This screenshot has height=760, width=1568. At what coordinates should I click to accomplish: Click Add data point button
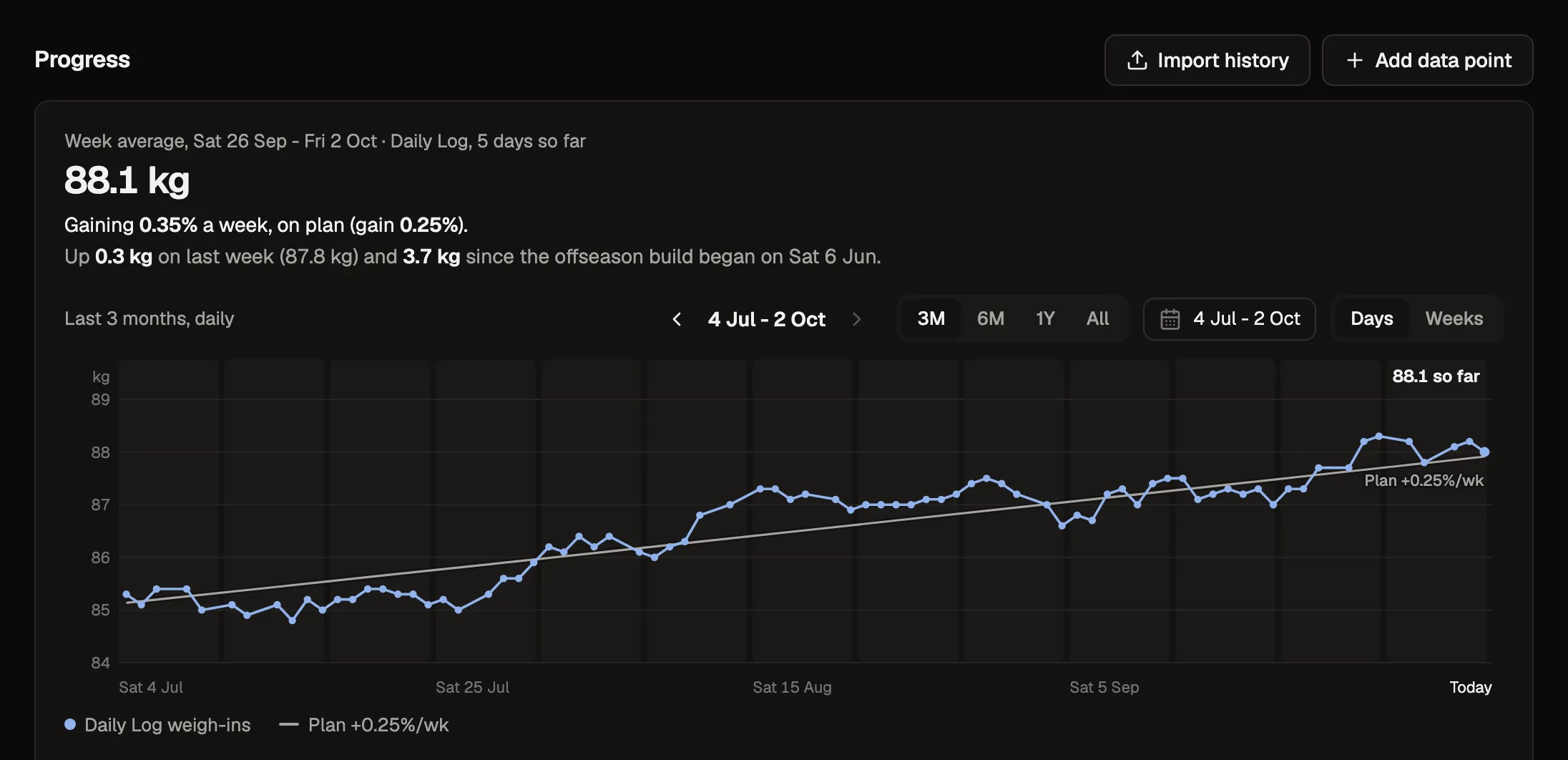point(1427,60)
